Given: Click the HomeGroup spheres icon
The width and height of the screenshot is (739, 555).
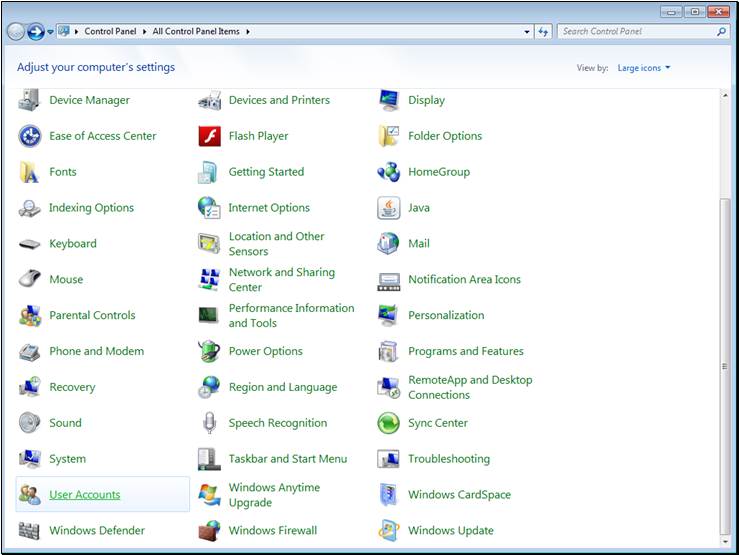Looking at the screenshot, I should pyautogui.click(x=389, y=172).
